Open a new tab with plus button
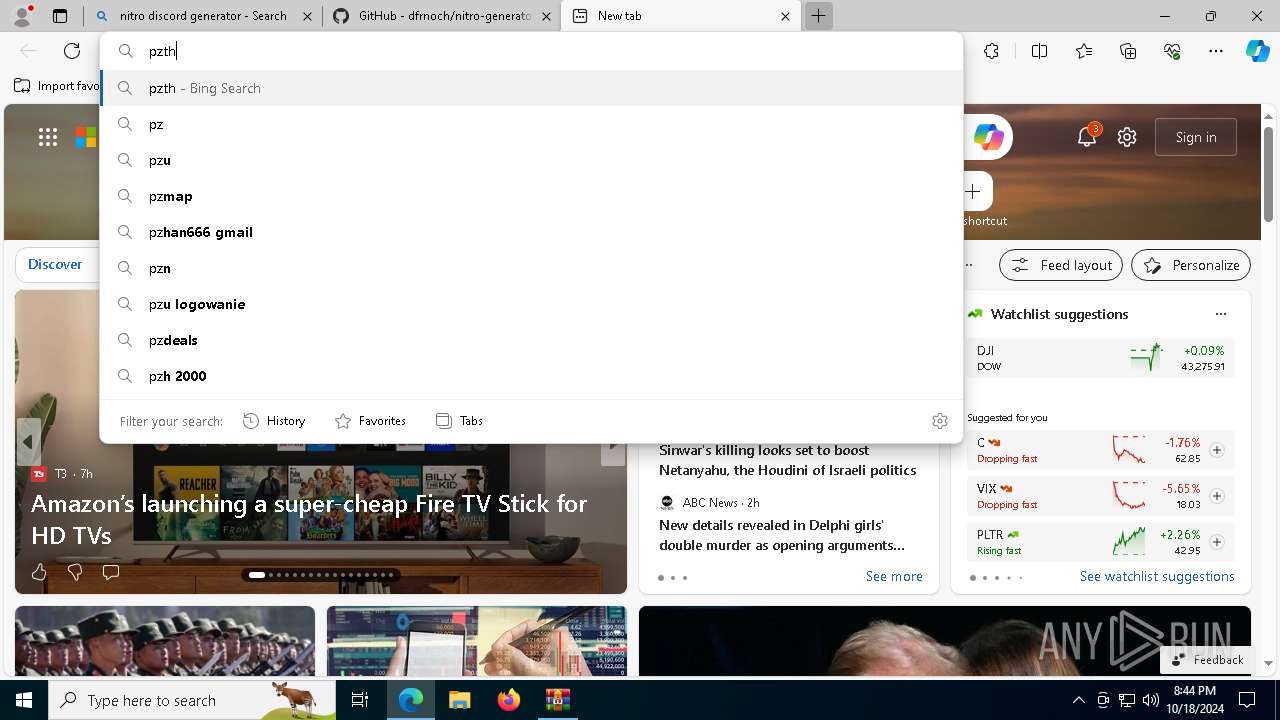The image size is (1280, 720). (x=818, y=16)
